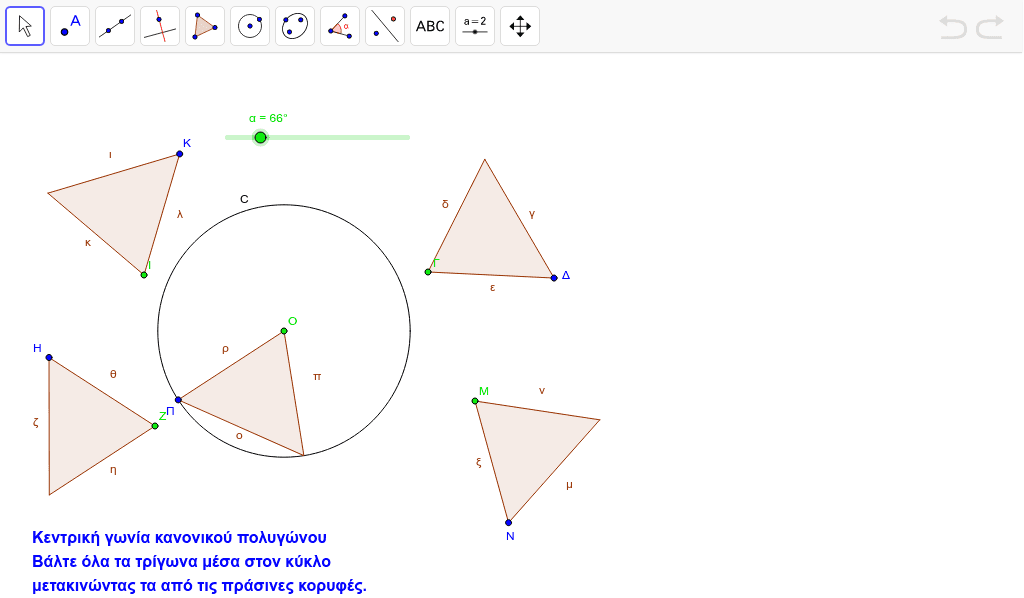Screen dimensions: 1024x598
Task: Click segment label θ on left triangle
Action: click(x=113, y=374)
